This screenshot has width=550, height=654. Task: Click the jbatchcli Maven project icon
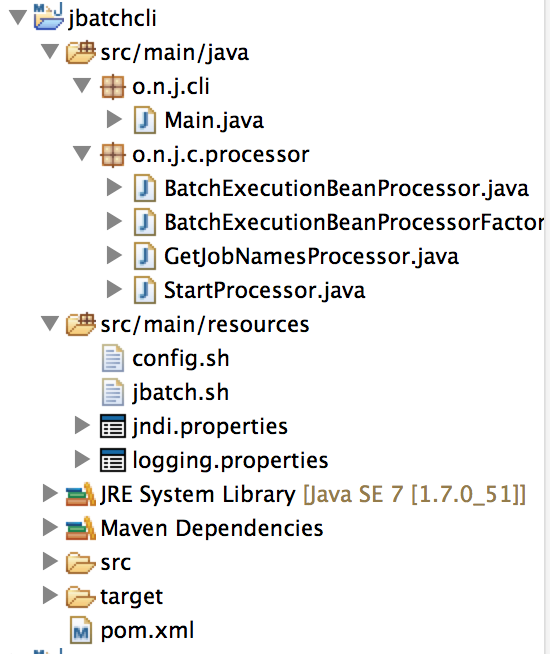48,17
